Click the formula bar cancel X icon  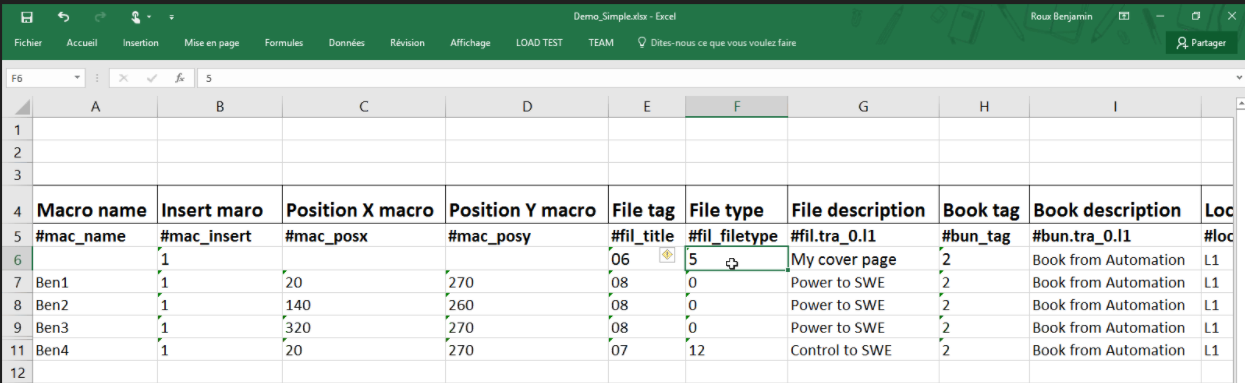point(124,77)
